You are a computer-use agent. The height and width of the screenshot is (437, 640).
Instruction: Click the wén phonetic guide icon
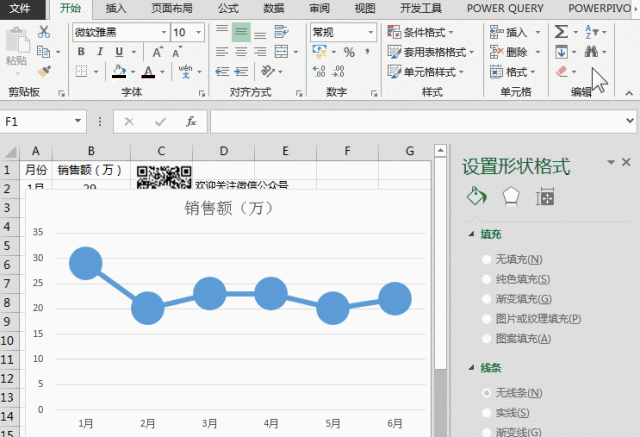point(185,72)
